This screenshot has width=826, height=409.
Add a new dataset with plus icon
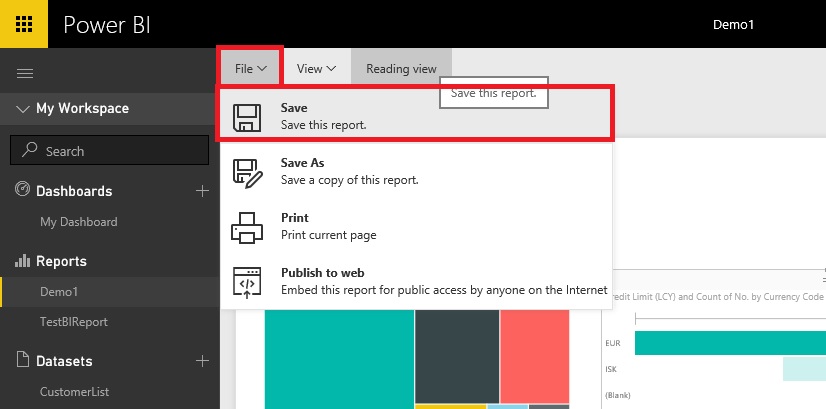pyautogui.click(x=202, y=361)
